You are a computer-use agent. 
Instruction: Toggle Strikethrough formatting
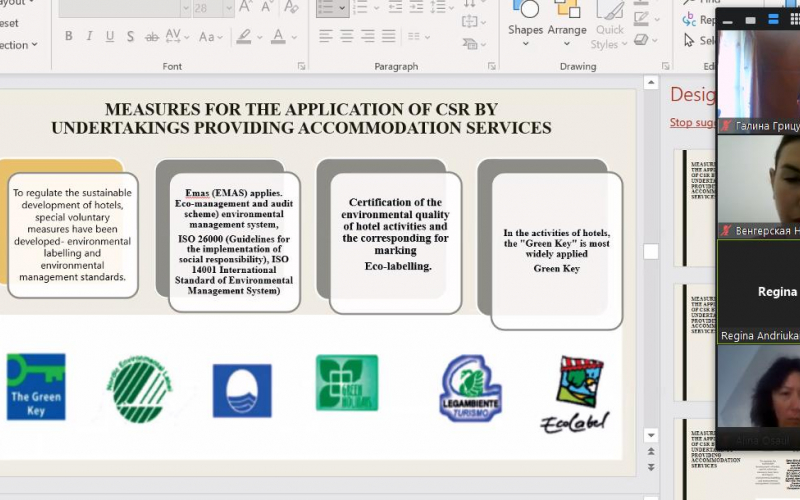click(152, 37)
